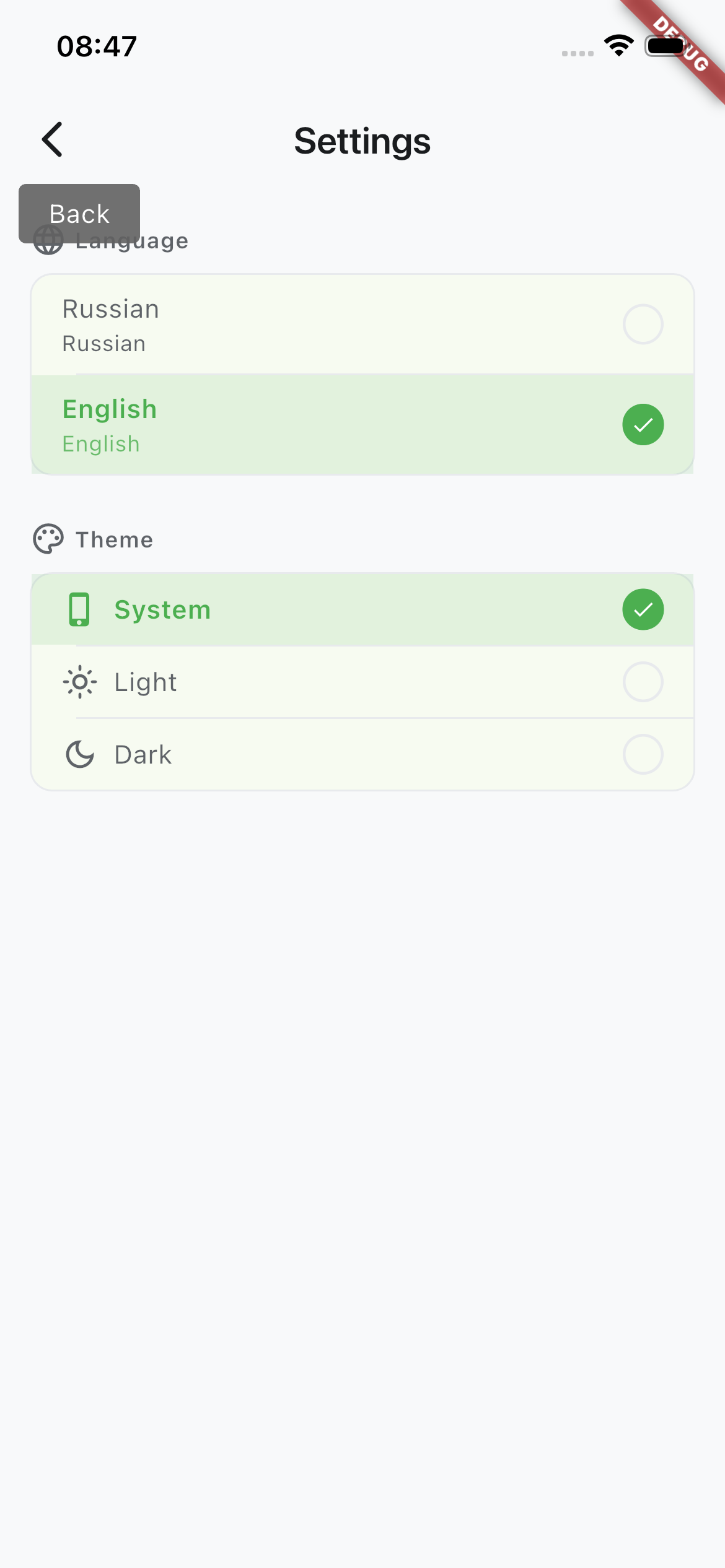Tap the moon icon for Dark theme

80,755
